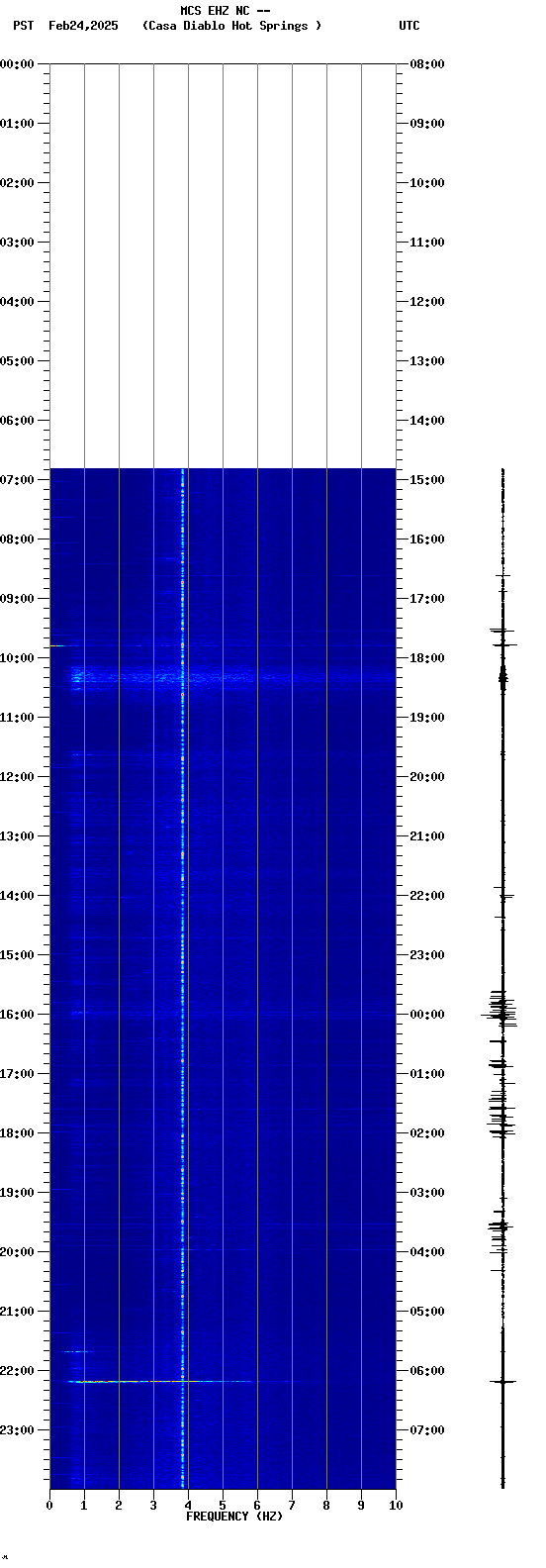Image resolution: width=546 pixels, height=1568 pixels.
Task: Click the UTC axis label '15:00'
Action: pyautogui.click(x=427, y=480)
